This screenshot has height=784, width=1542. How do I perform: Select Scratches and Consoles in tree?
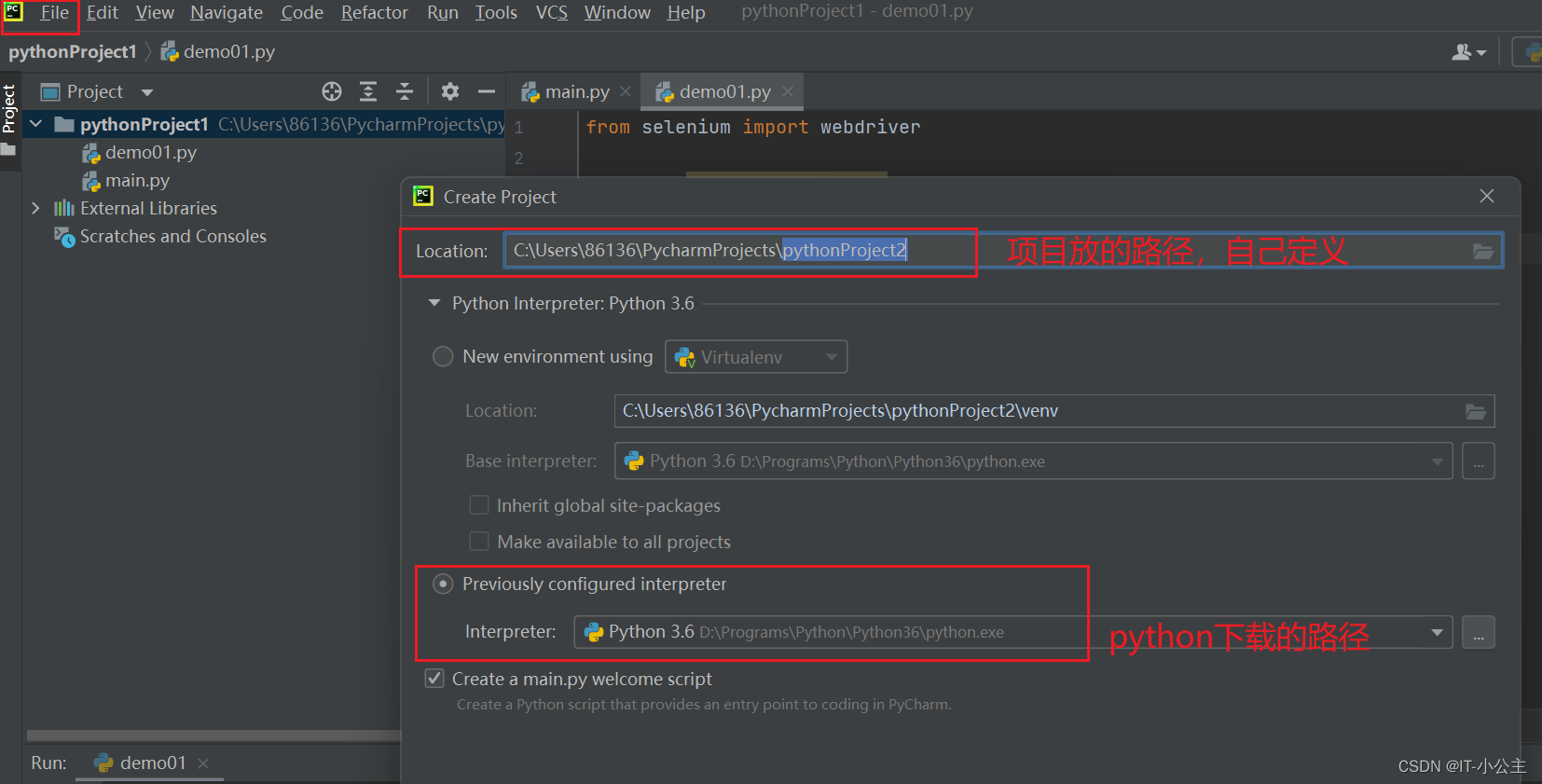[173, 237]
